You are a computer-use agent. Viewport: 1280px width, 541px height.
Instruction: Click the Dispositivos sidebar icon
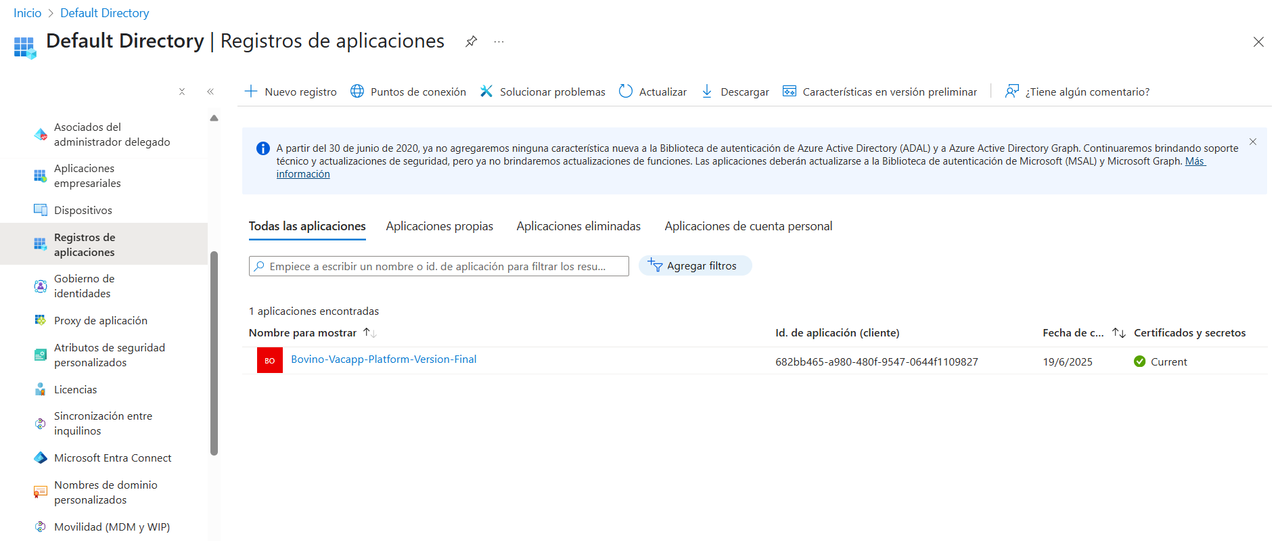click(40, 210)
